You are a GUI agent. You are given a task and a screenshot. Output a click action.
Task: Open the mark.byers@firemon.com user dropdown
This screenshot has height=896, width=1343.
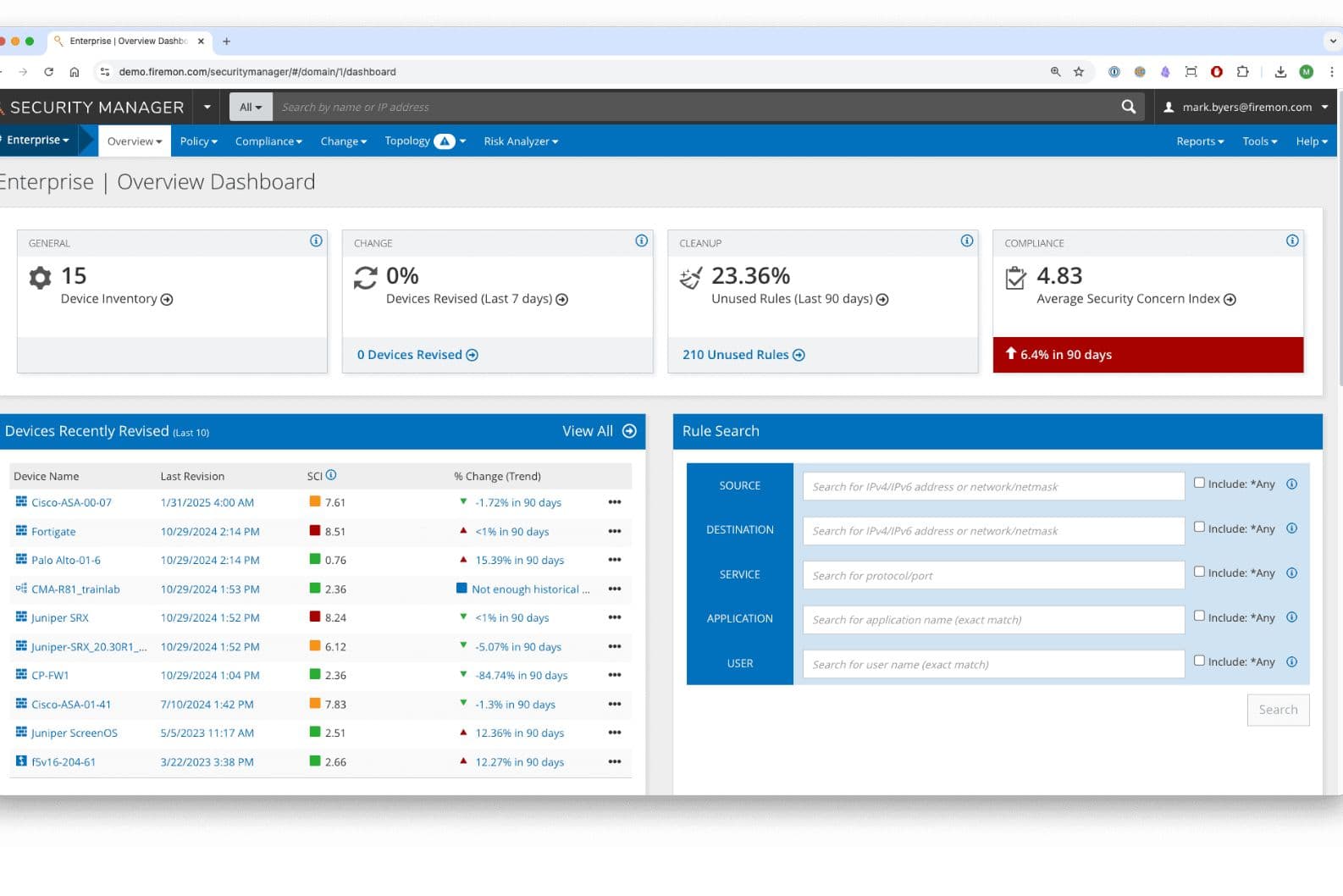1246,107
